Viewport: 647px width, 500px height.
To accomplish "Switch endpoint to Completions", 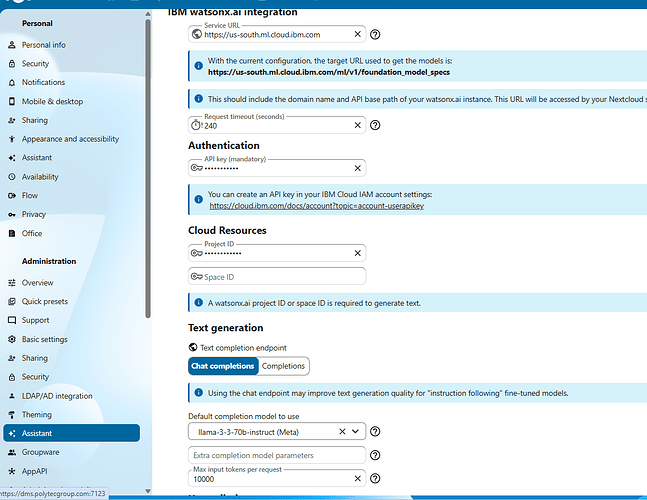I will point(283,366).
